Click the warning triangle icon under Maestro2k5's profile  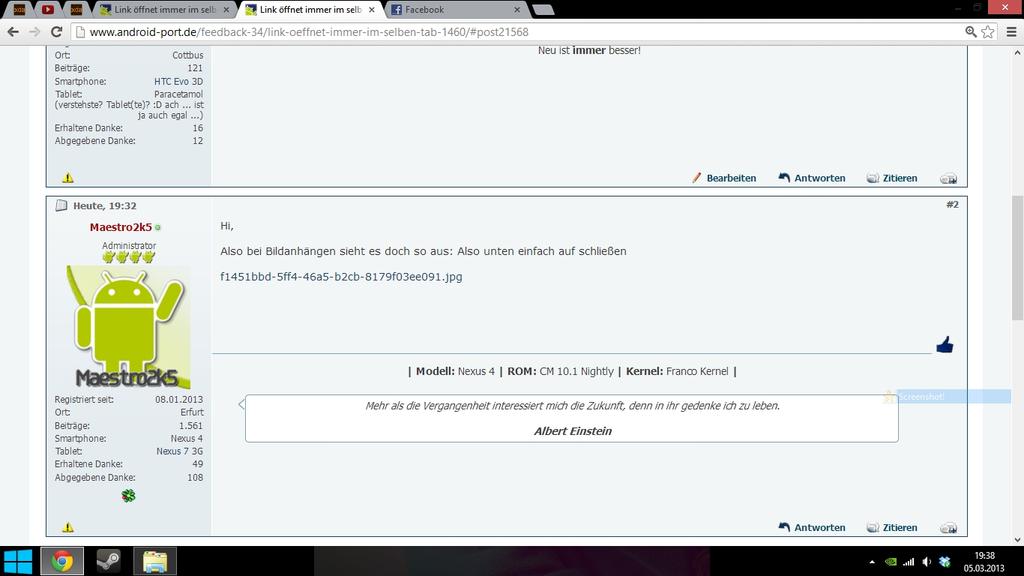click(x=68, y=527)
